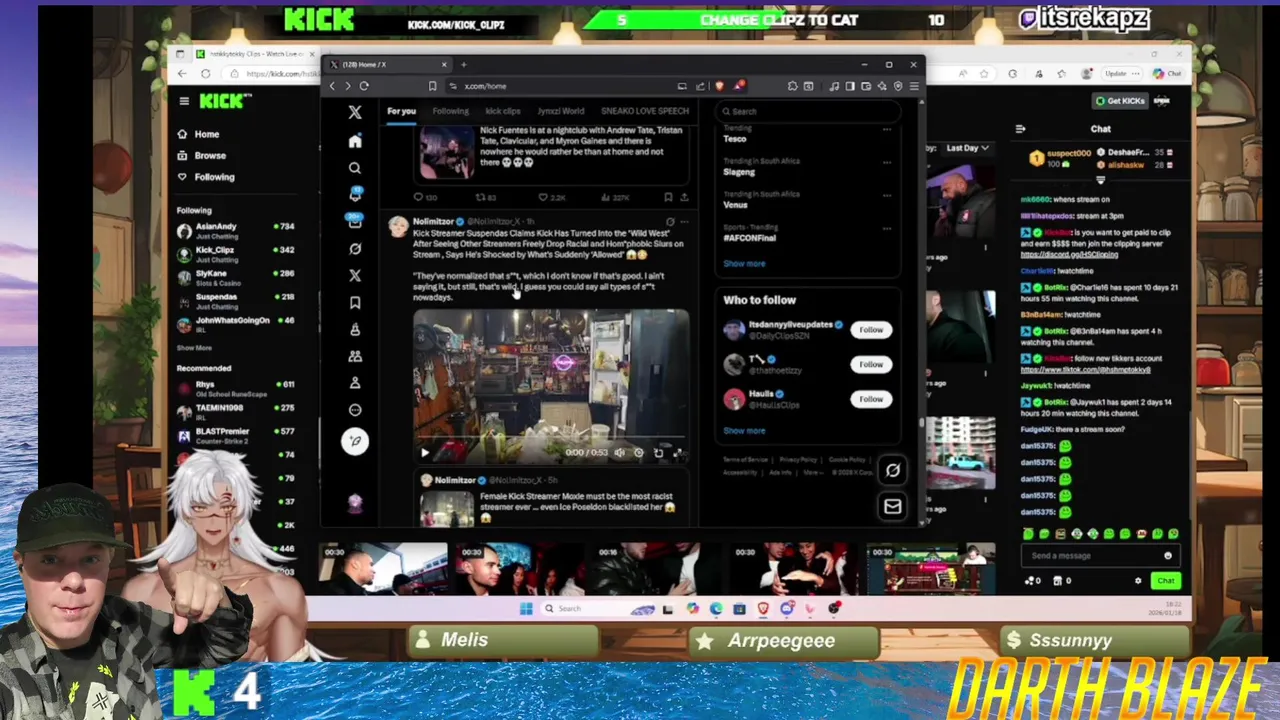Click Get KICKs button
1280x720 pixels.
pyautogui.click(x=1120, y=101)
